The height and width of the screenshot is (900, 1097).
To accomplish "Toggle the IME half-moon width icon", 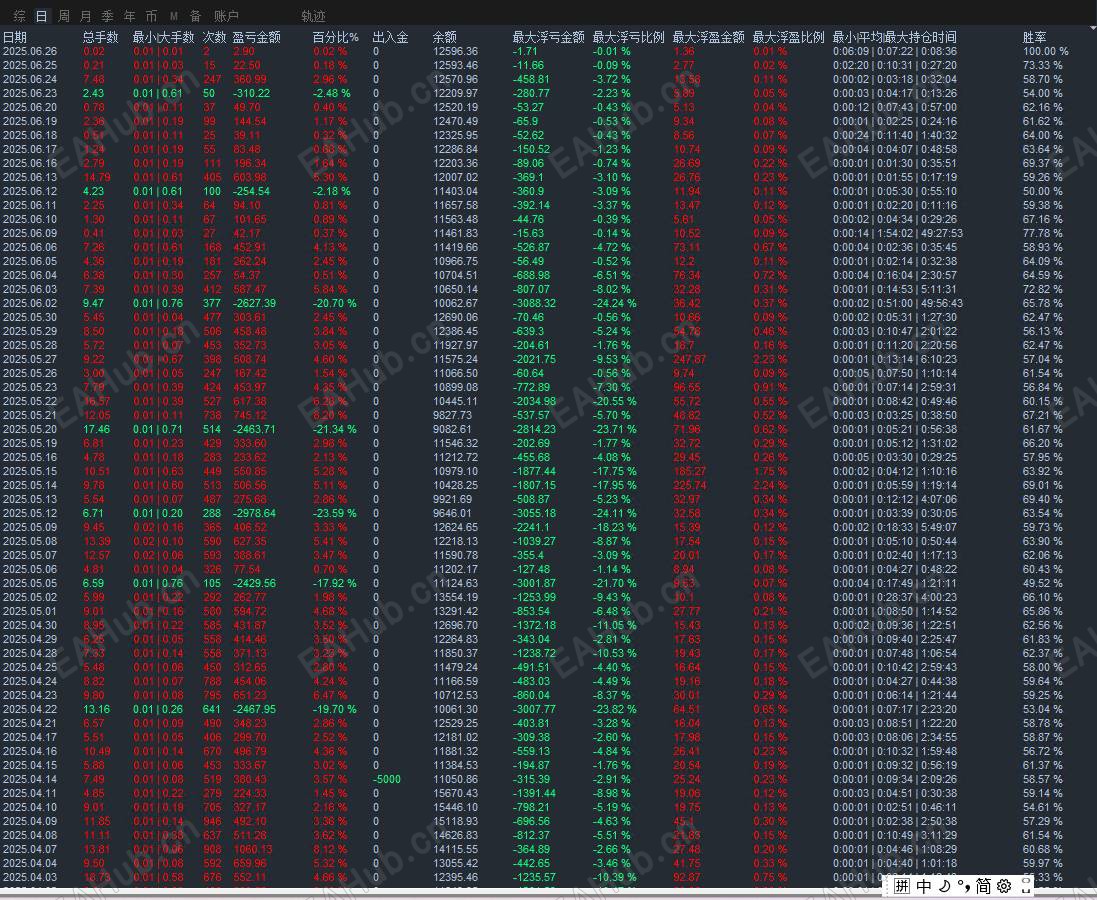I will [944, 886].
